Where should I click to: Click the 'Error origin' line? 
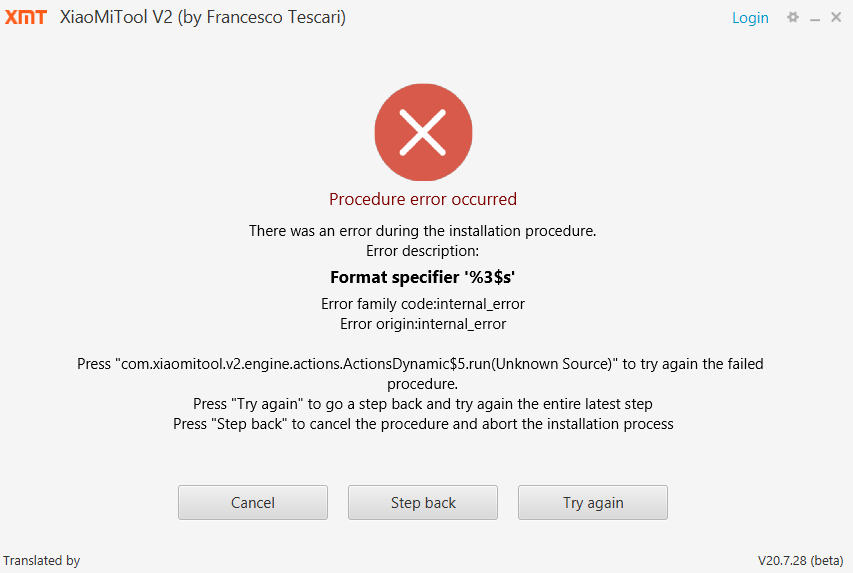point(423,324)
